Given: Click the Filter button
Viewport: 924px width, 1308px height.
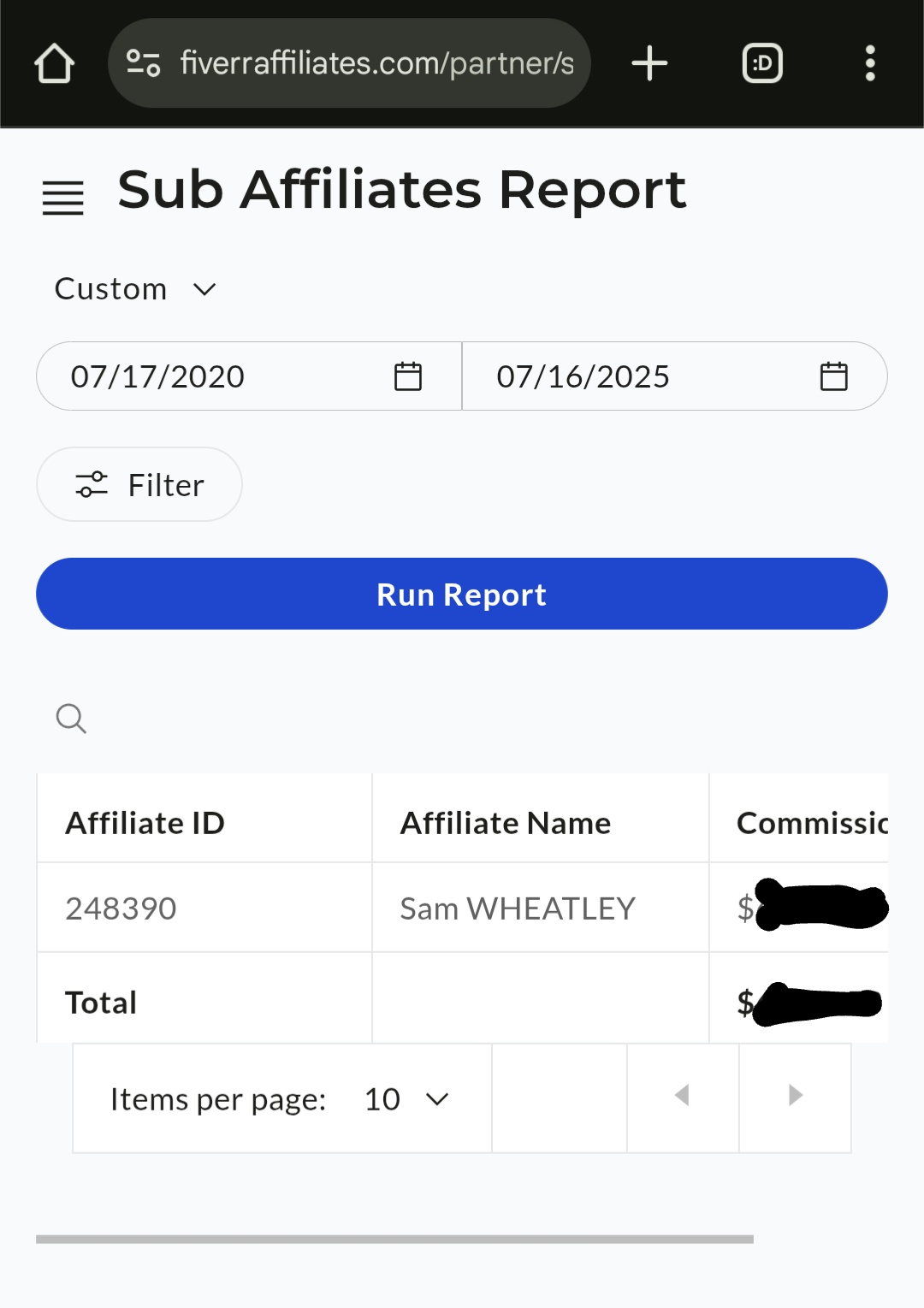Looking at the screenshot, I should pos(139,484).
